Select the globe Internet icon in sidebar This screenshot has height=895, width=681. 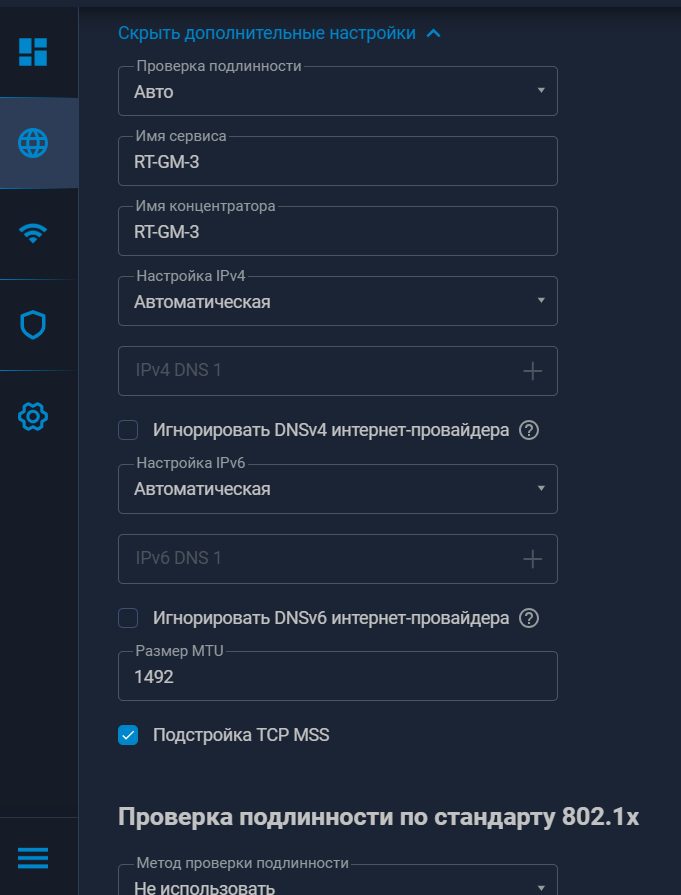pyautogui.click(x=33, y=143)
